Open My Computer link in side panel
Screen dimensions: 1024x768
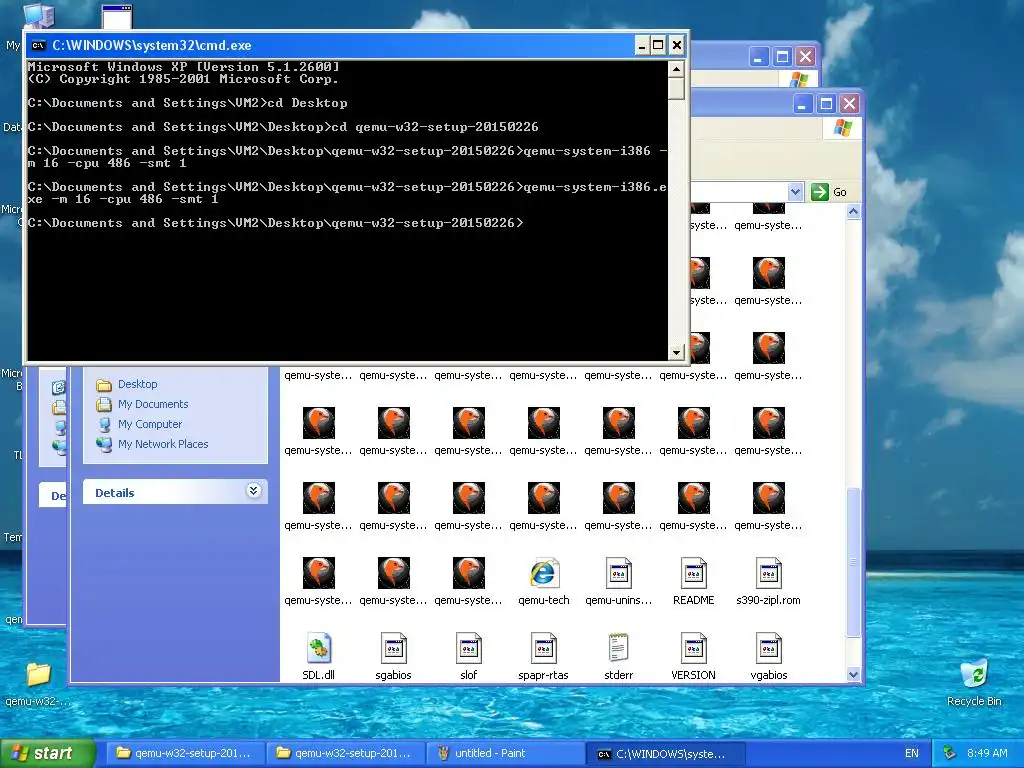pos(150,424)
